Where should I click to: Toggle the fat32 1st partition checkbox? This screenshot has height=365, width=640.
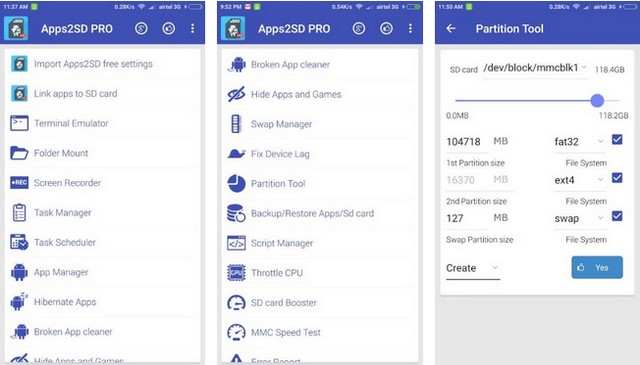pos(617,140)
